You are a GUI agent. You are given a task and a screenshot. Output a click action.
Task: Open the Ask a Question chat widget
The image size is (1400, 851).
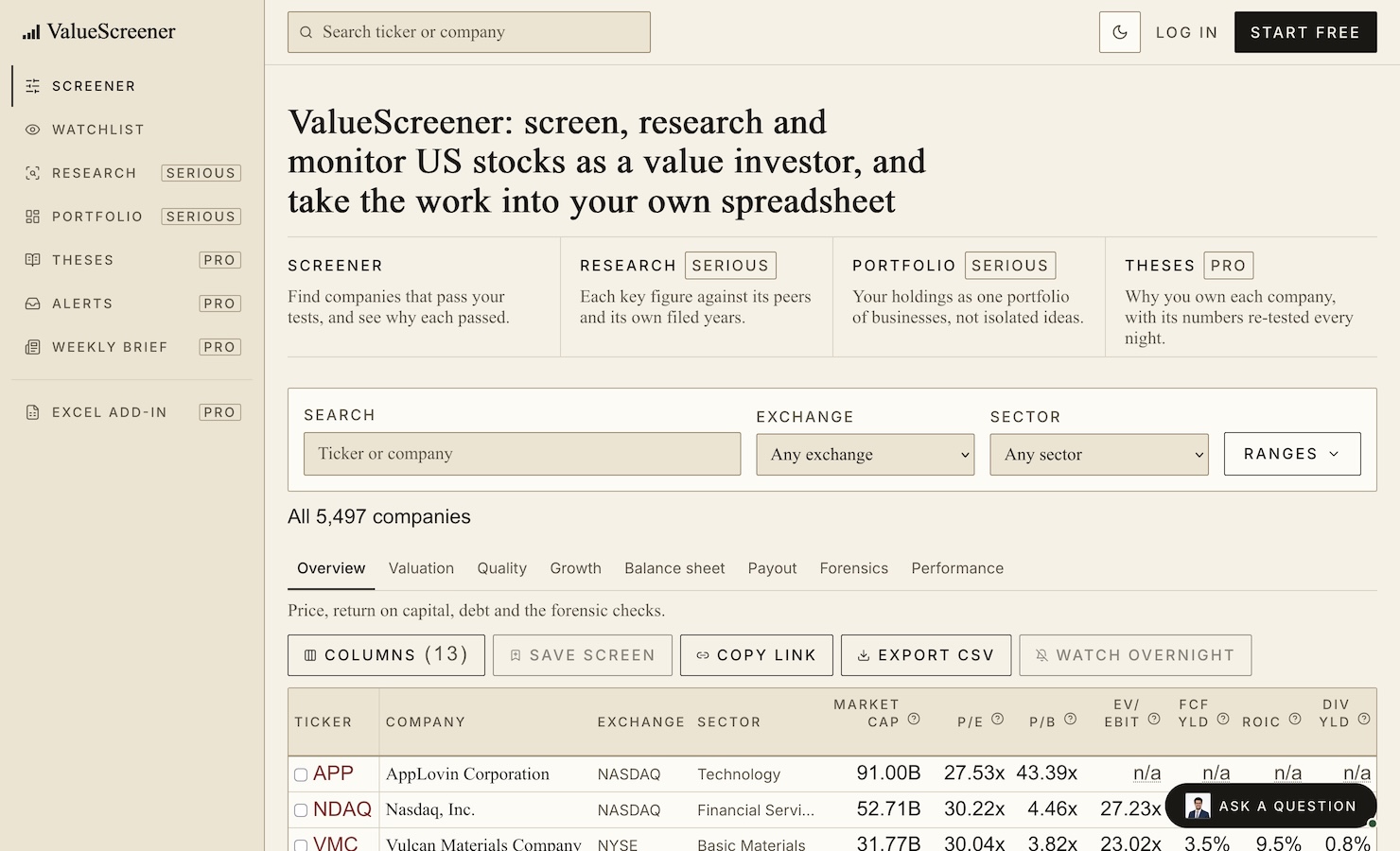point(1270,806)
